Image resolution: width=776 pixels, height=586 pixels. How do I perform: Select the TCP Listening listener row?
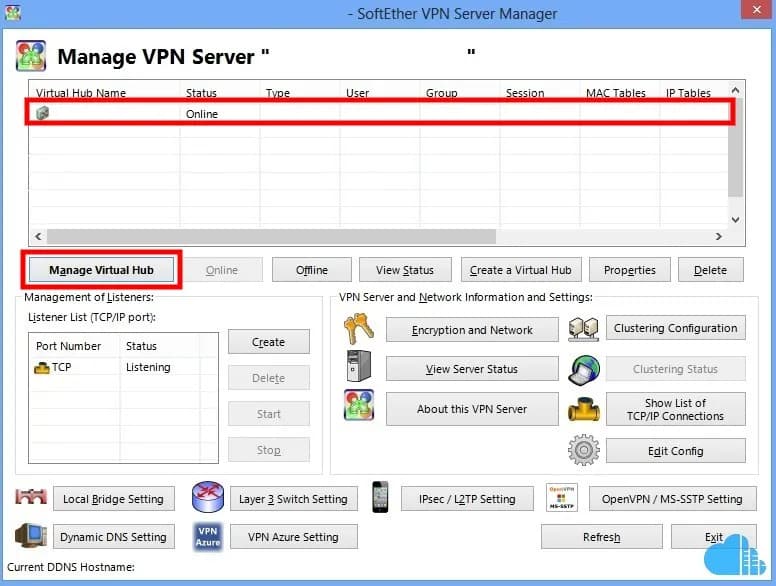pos(123,367)
